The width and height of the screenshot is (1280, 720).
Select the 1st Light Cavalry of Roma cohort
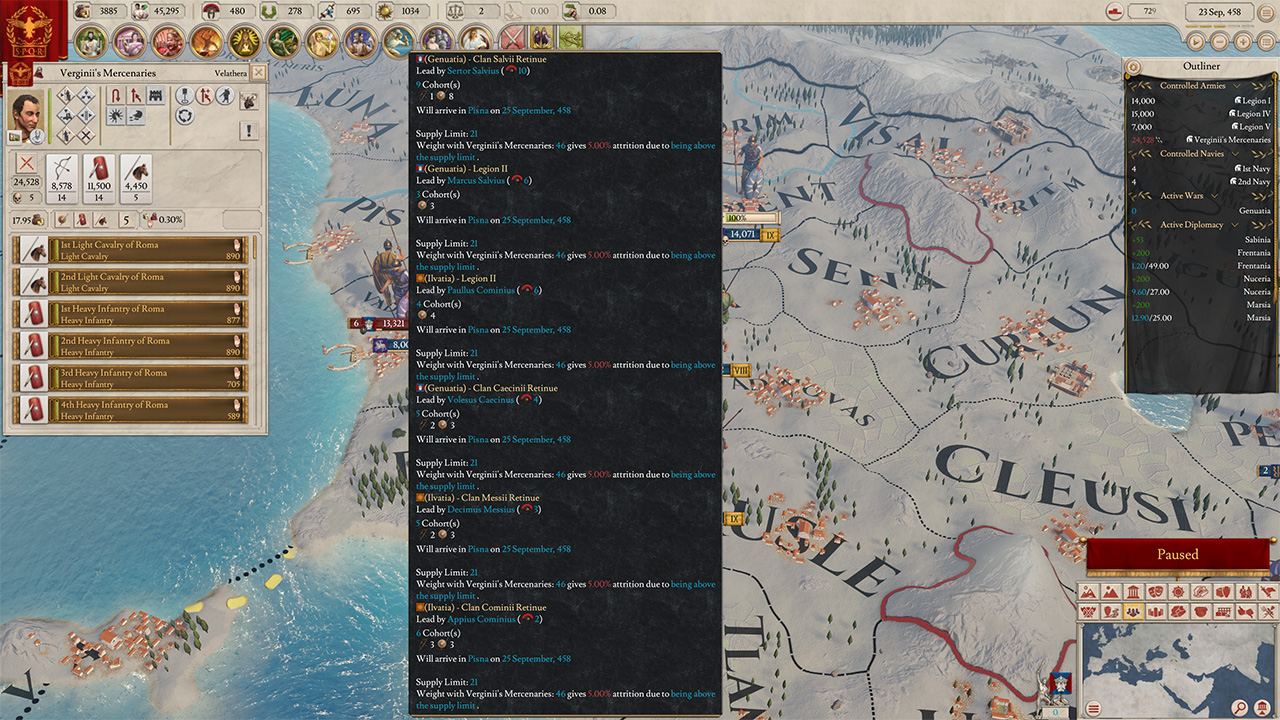point(132,250)
